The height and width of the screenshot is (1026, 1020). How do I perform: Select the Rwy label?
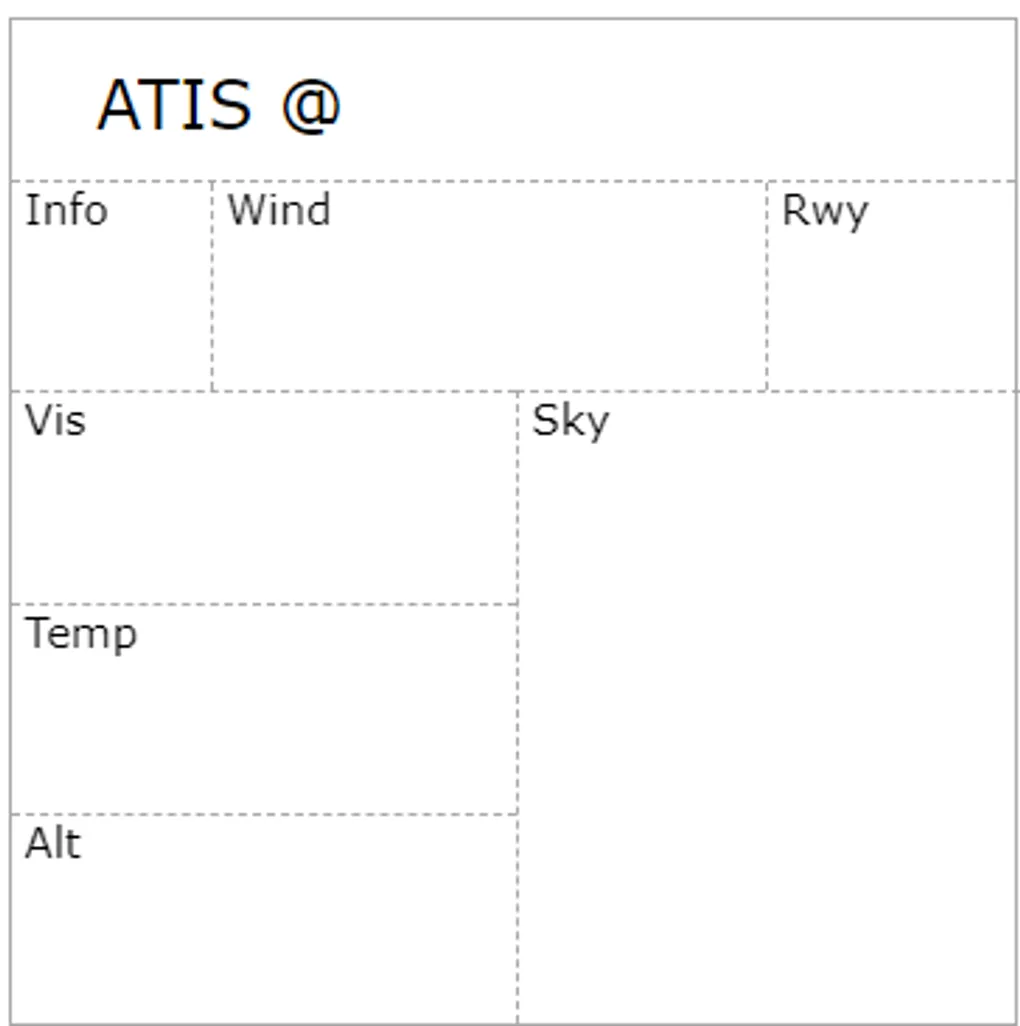[x=825, y=212]
